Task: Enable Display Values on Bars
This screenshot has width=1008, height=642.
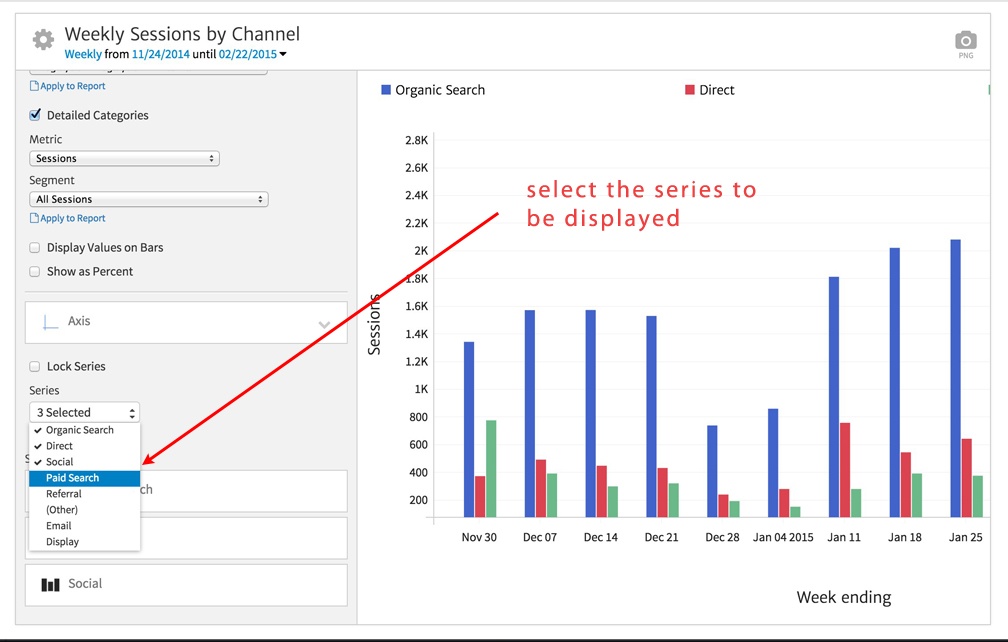Action: 36,248
